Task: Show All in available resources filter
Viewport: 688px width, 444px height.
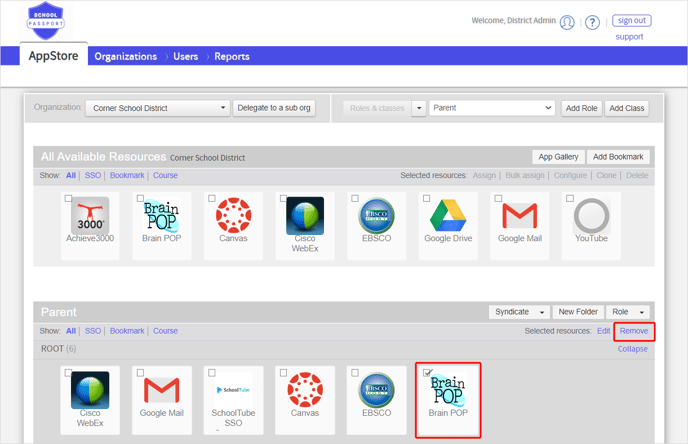Action: 71,175
